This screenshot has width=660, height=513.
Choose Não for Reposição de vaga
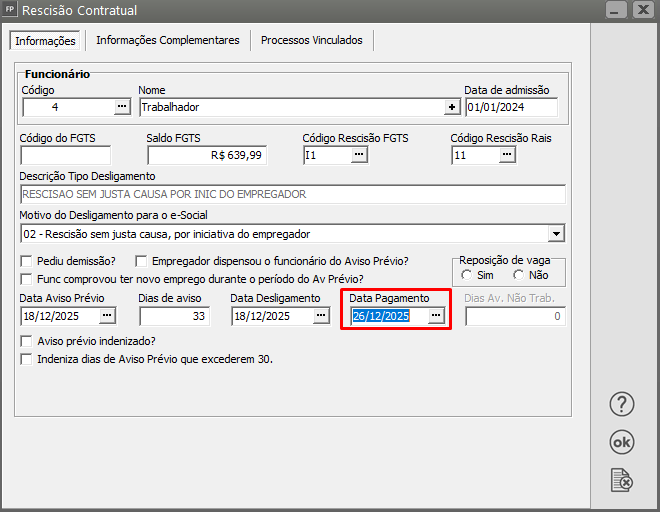518,275
